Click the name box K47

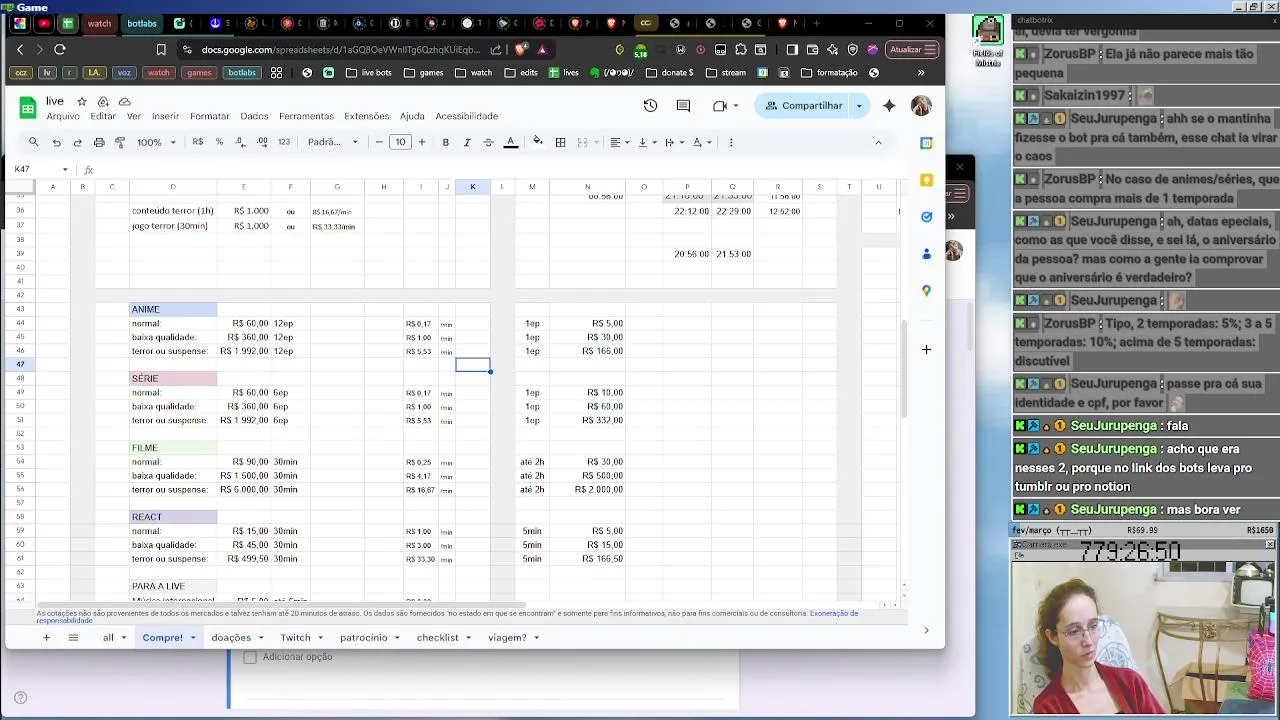coord(38,169)
